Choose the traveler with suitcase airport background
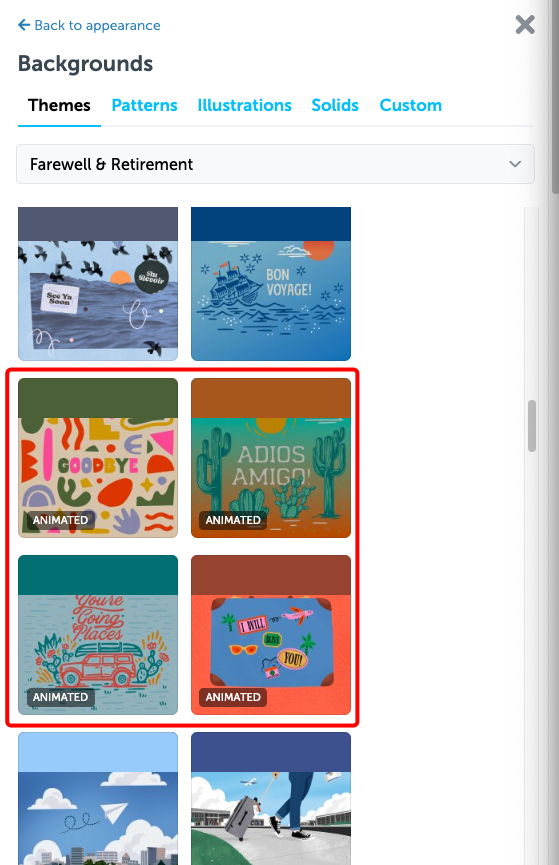Screen dimensions: 559x865 click(271, 798)
